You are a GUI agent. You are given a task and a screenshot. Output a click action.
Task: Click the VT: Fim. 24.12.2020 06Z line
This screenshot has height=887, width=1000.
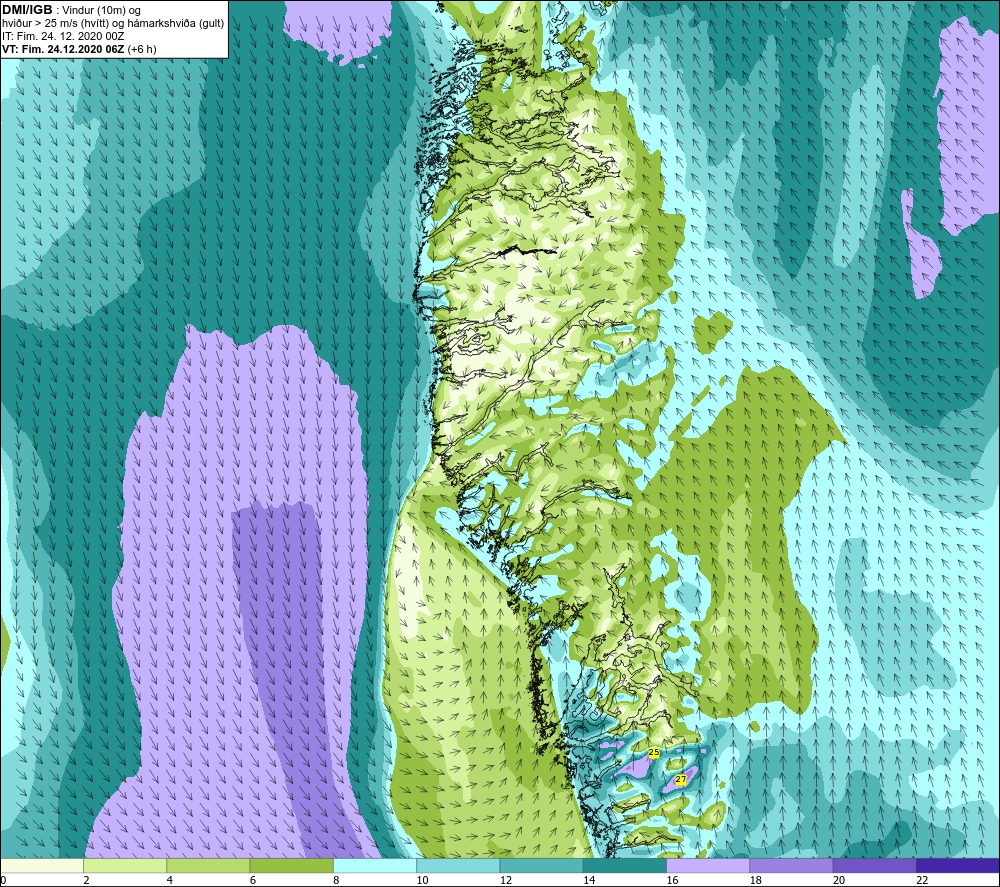(79, 49)
